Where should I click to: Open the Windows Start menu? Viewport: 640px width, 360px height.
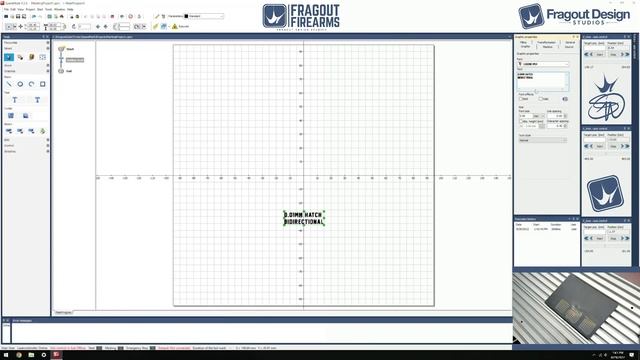[6, 355]
